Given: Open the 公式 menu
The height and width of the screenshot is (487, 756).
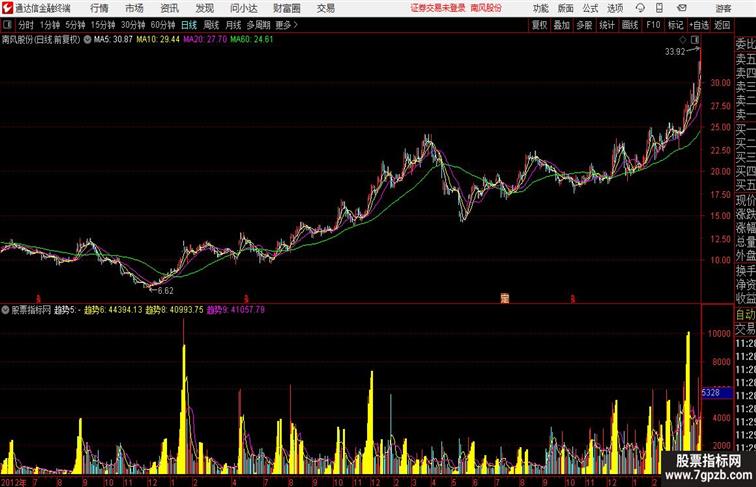Looking at the screenshot, I should click(590, 8).
